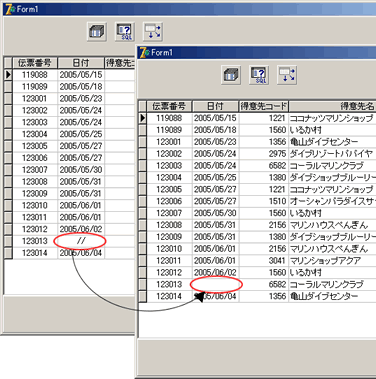This screenshot has width=376, height=379.
Task: Click the front Form1 window title bar
Action: [257, 53]
